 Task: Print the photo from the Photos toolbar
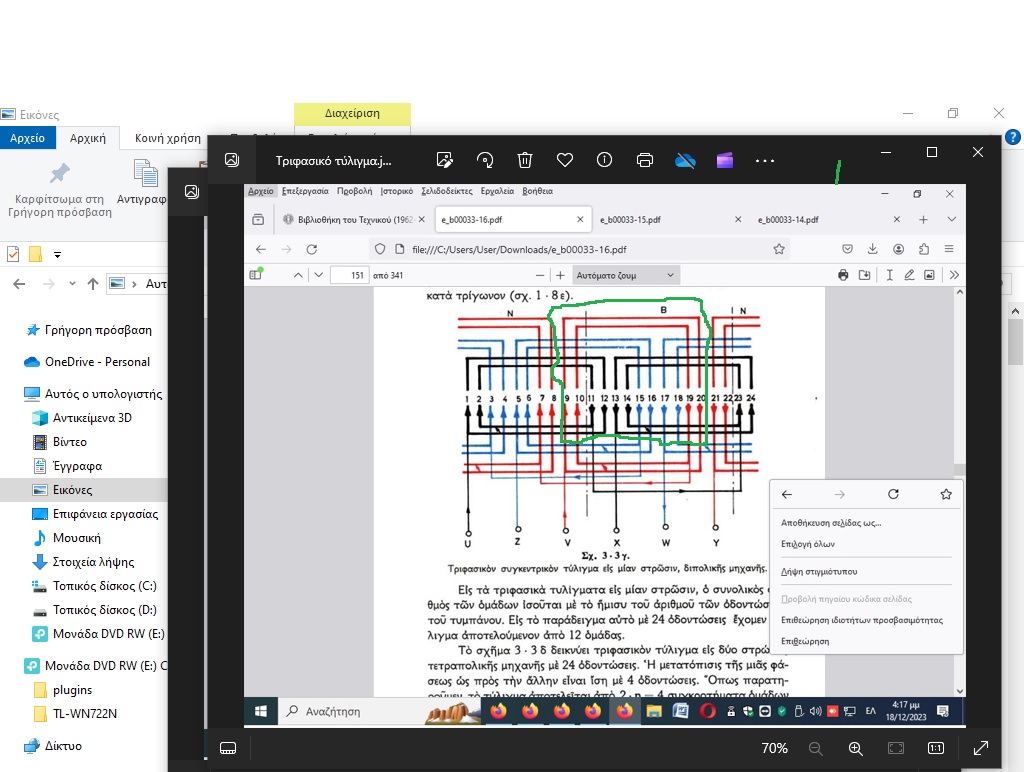coord(645,160)
